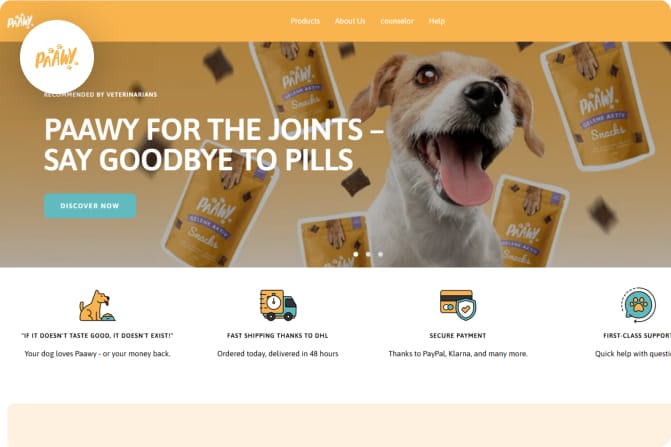Select the second carousel slide dot

point(368,254)
